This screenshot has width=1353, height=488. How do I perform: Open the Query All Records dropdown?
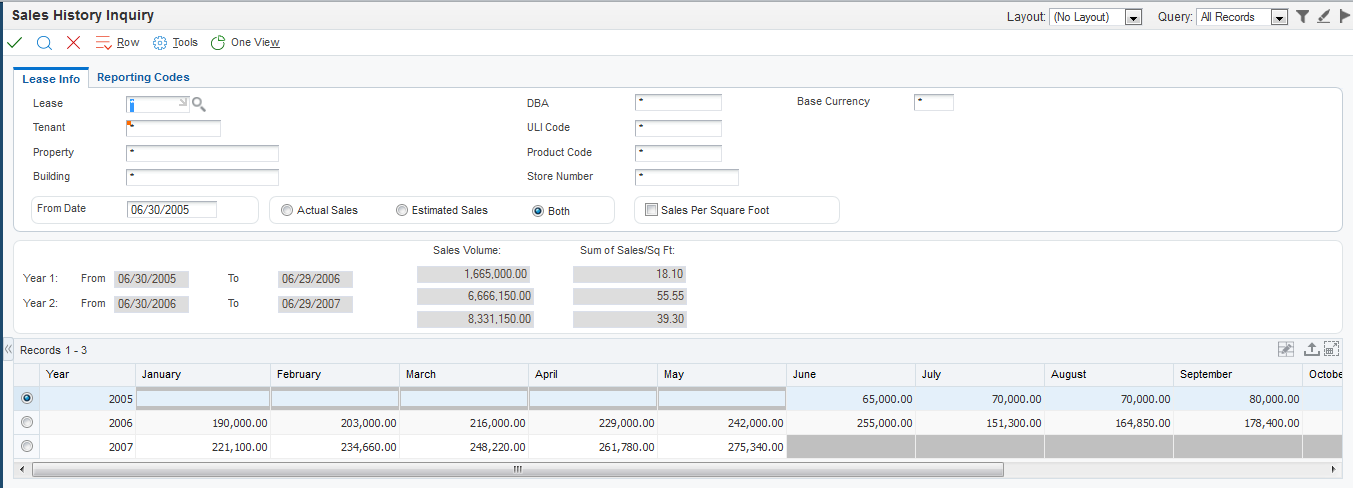(1278, 18)
